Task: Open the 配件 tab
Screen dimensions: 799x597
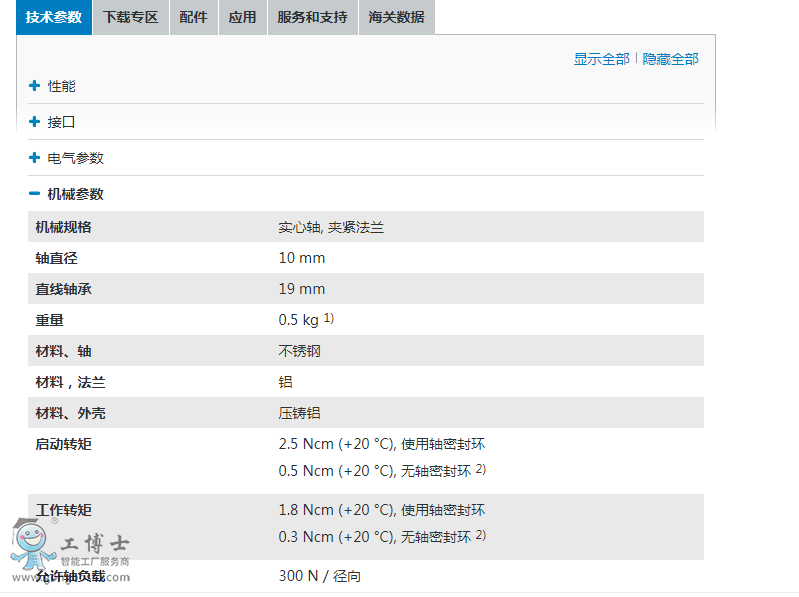Action: click(194, 17)
